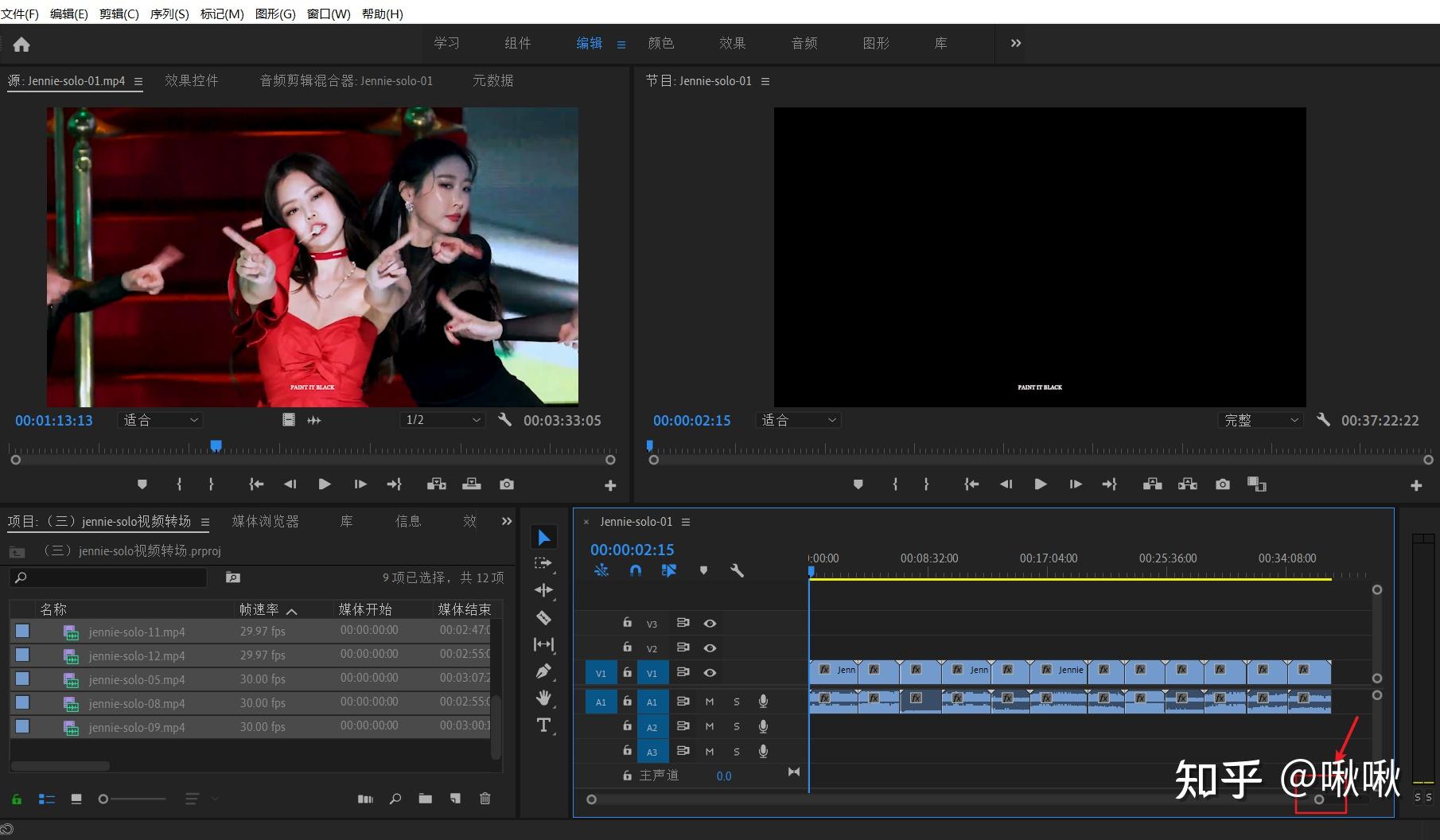The height and width of the screenshot is (840, 1440).
Task: Open timeline panel menu next to sequence name
Action: click(686, 522)
